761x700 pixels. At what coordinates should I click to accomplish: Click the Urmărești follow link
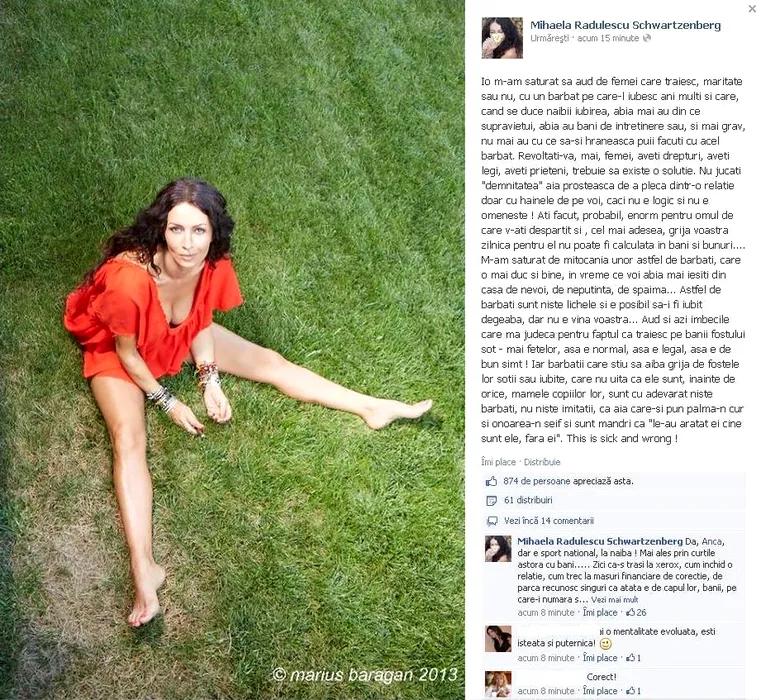[x=549, y=38]
